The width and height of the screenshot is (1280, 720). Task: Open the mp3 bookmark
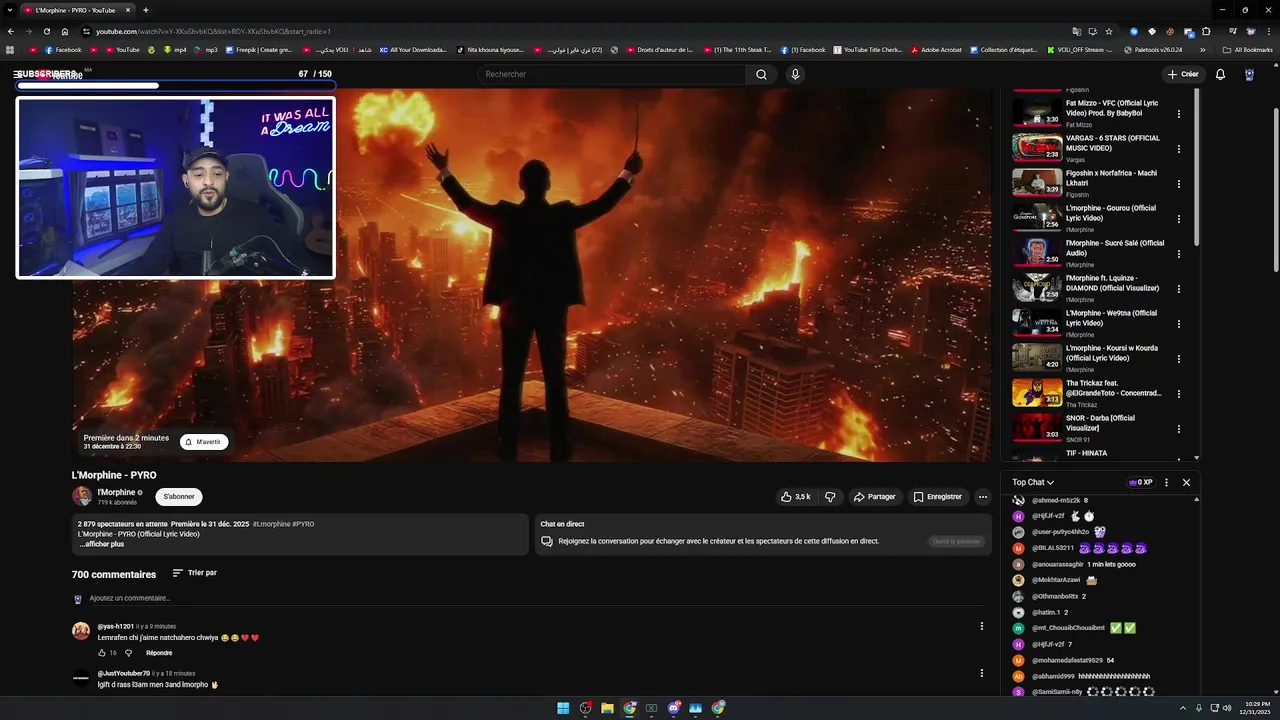206,49
